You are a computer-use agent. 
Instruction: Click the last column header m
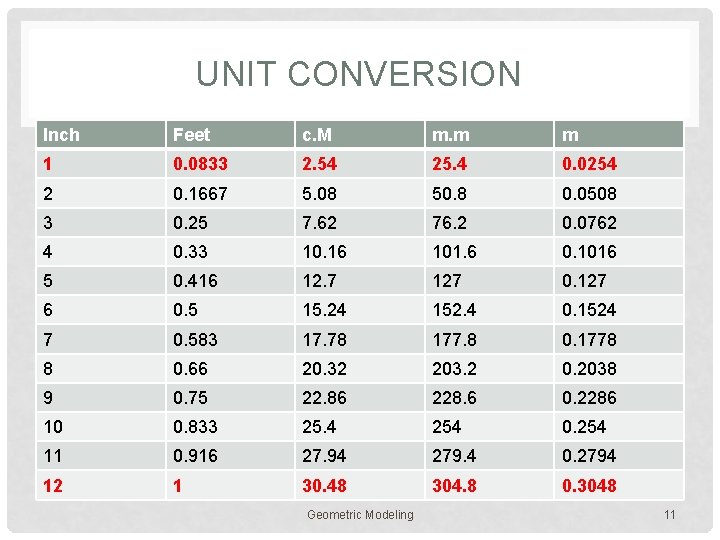pos(570,135)
